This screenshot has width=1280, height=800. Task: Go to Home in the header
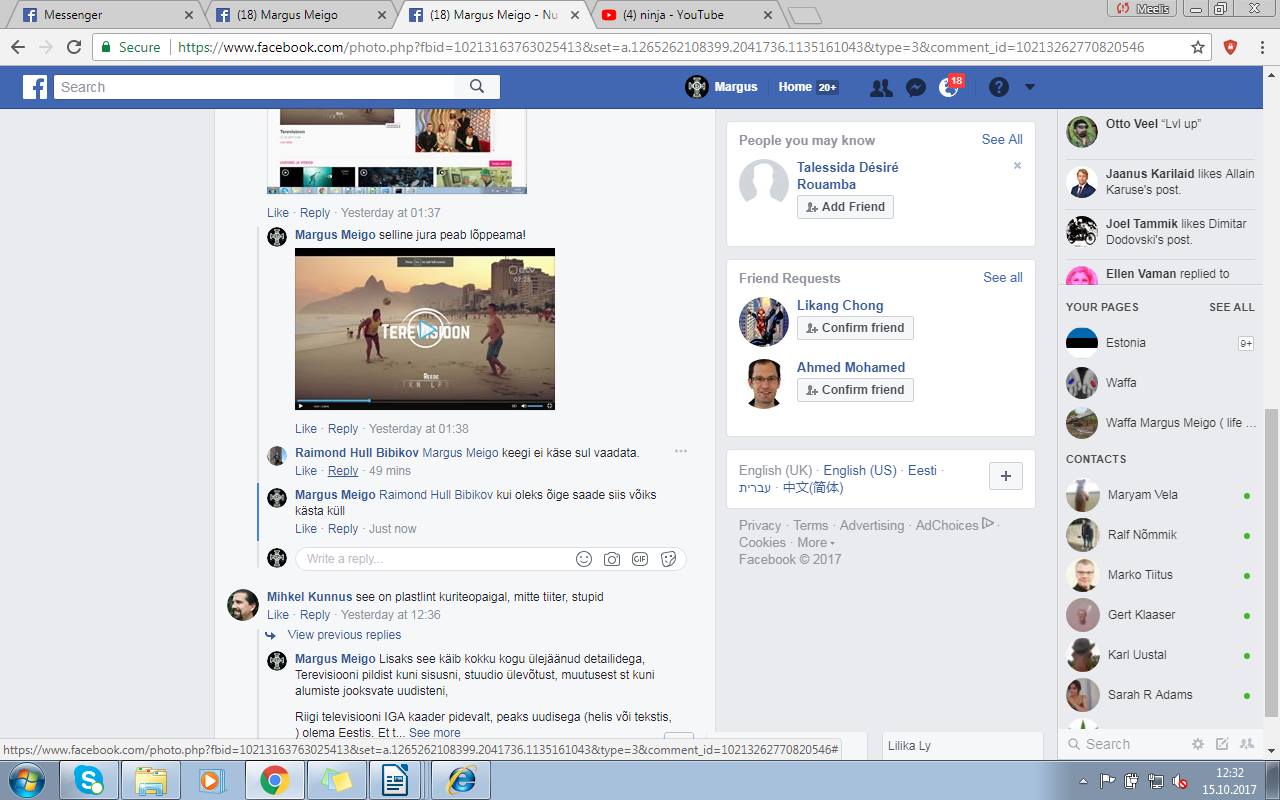pos(795,87)
